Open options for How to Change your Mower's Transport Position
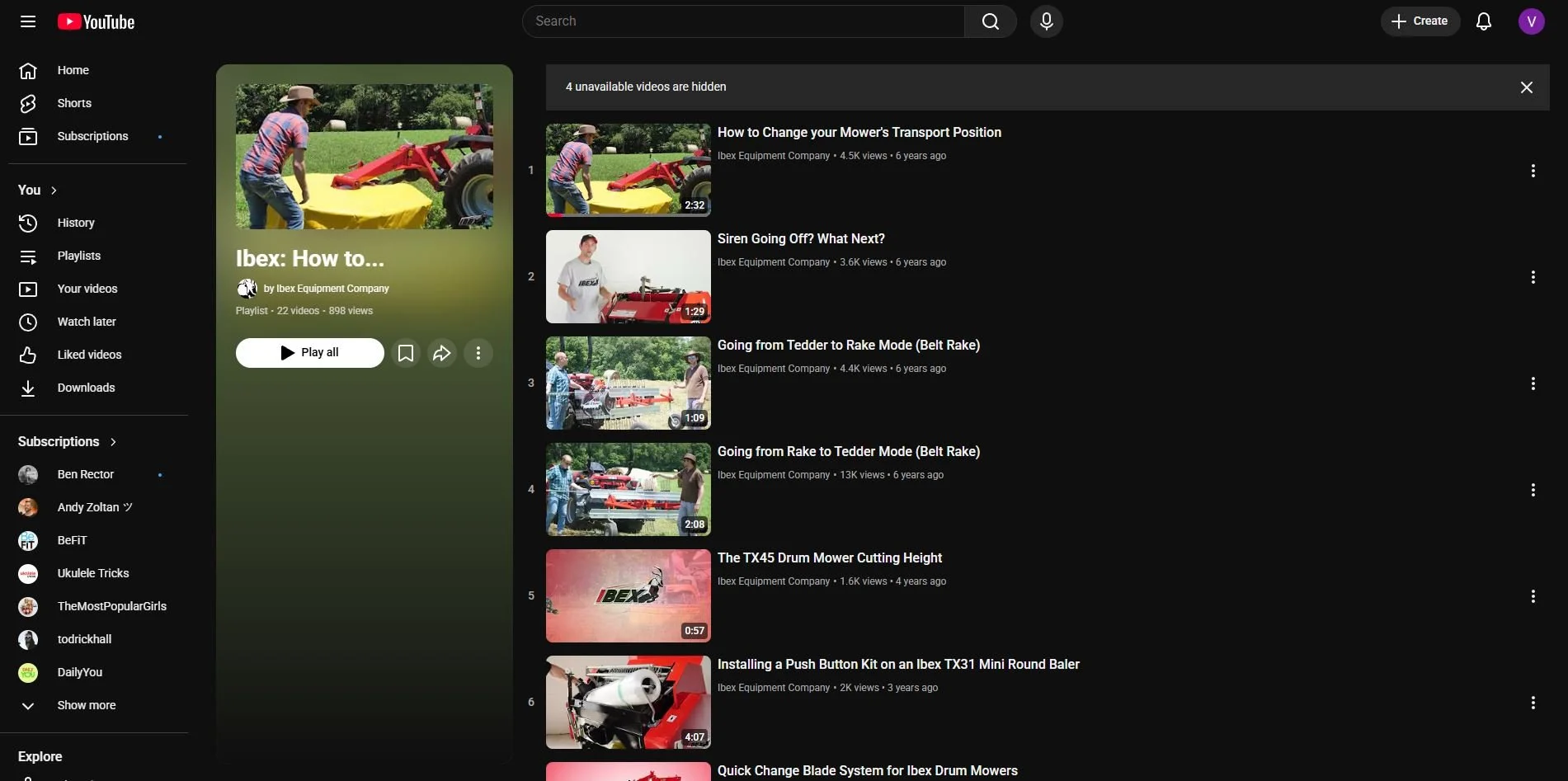Viewport: 1568px width, 781px height. coord(1533,171)
